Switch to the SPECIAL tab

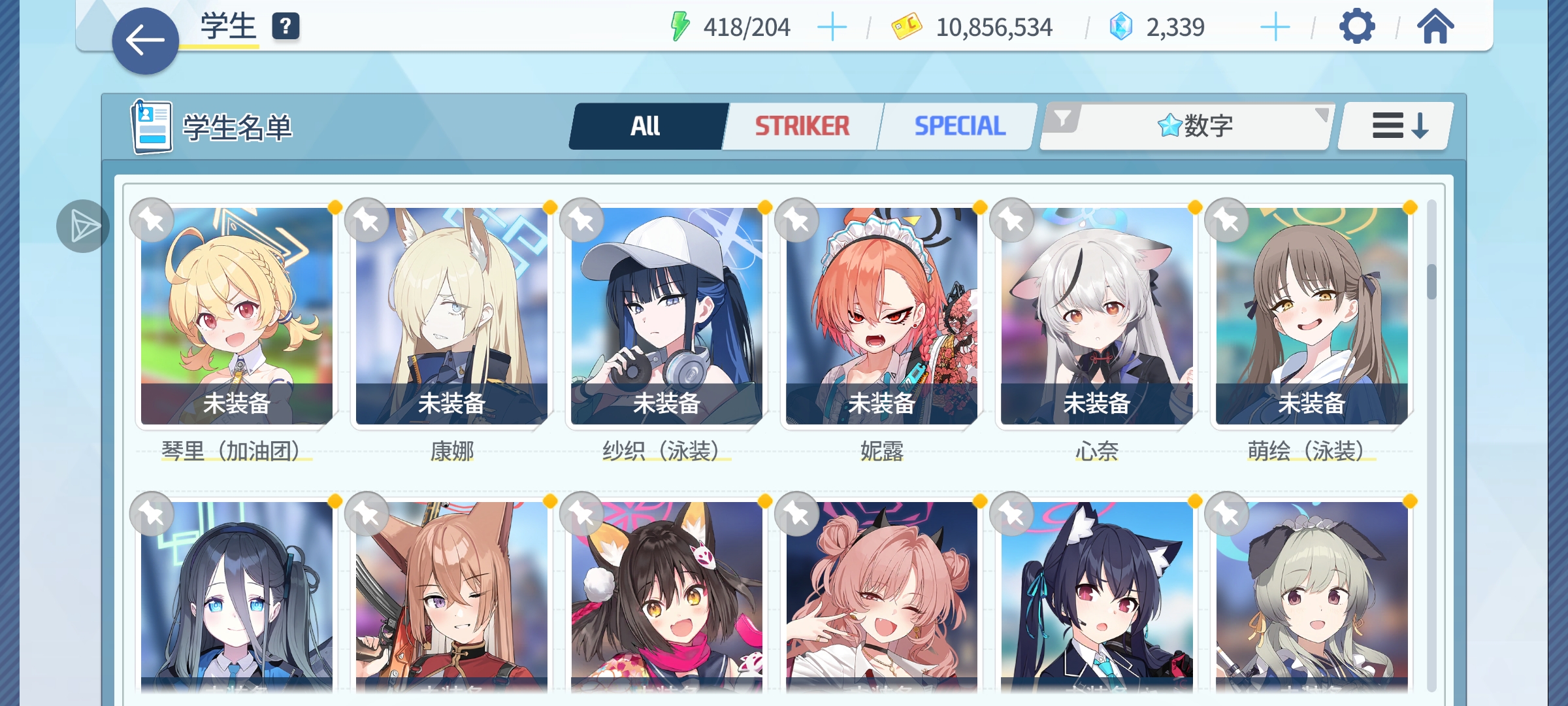(959, 126)
